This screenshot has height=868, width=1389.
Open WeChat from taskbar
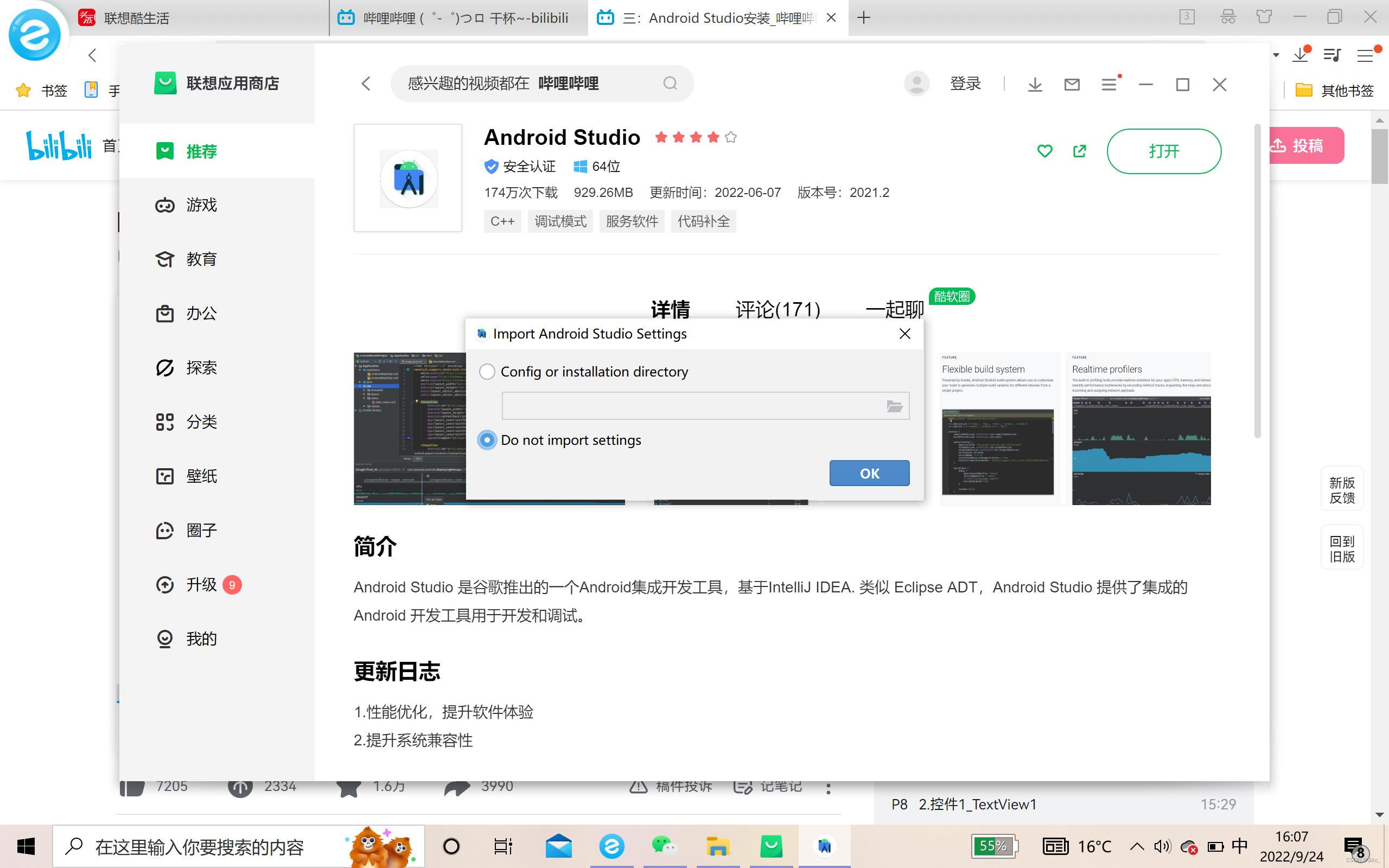coord(664,846)
